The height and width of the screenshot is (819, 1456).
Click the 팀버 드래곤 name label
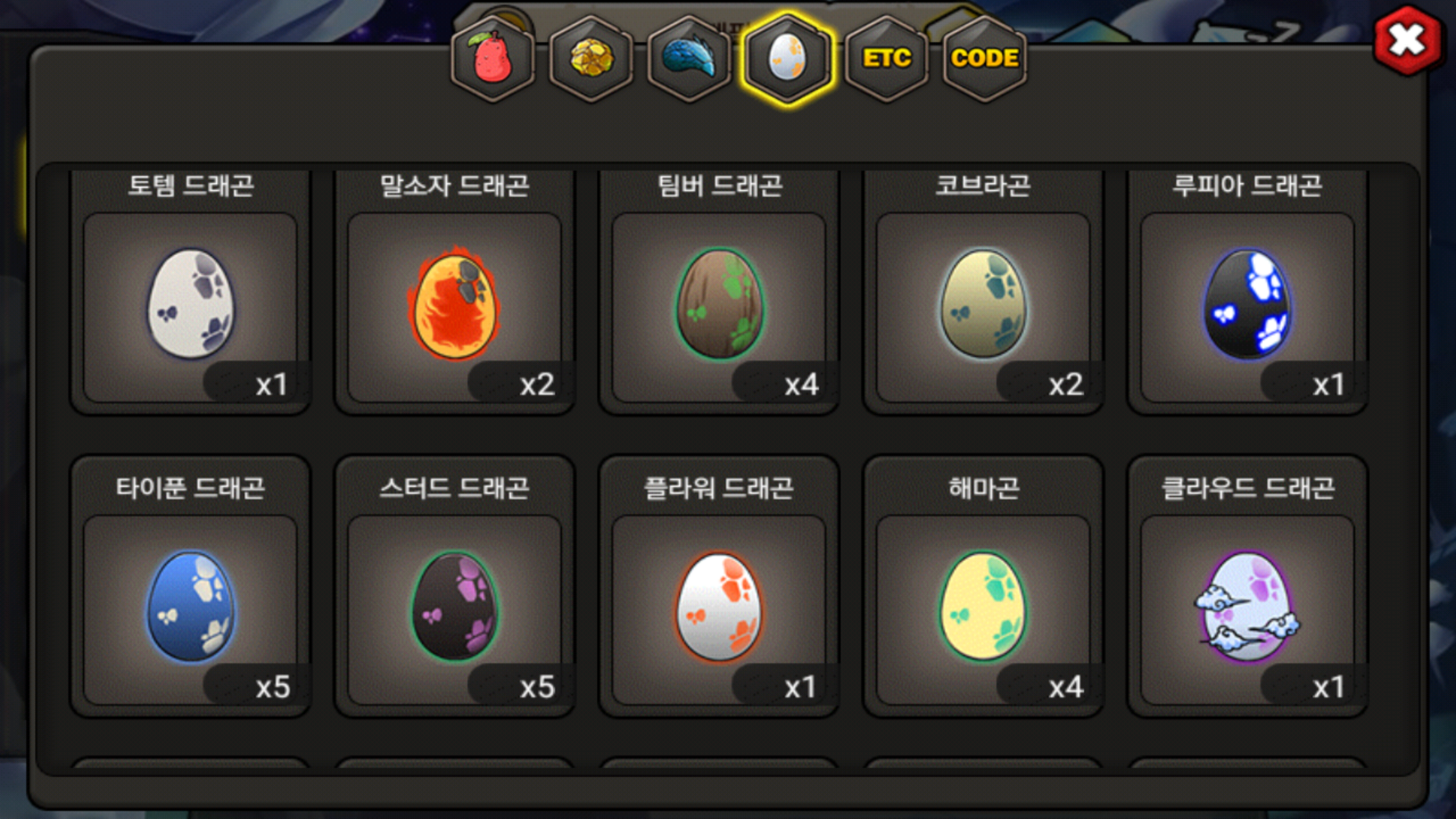pyautogui.click(x=719, y=186)
